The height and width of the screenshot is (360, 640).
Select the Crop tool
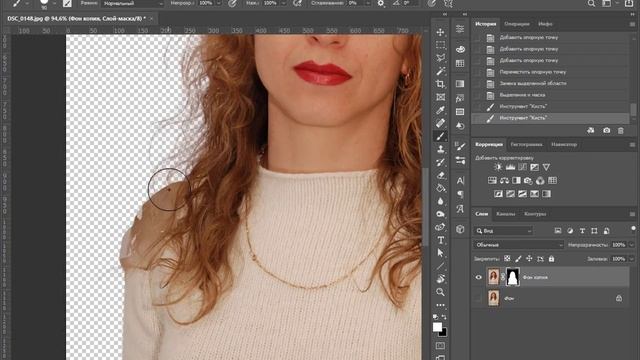tap(440, 84)
